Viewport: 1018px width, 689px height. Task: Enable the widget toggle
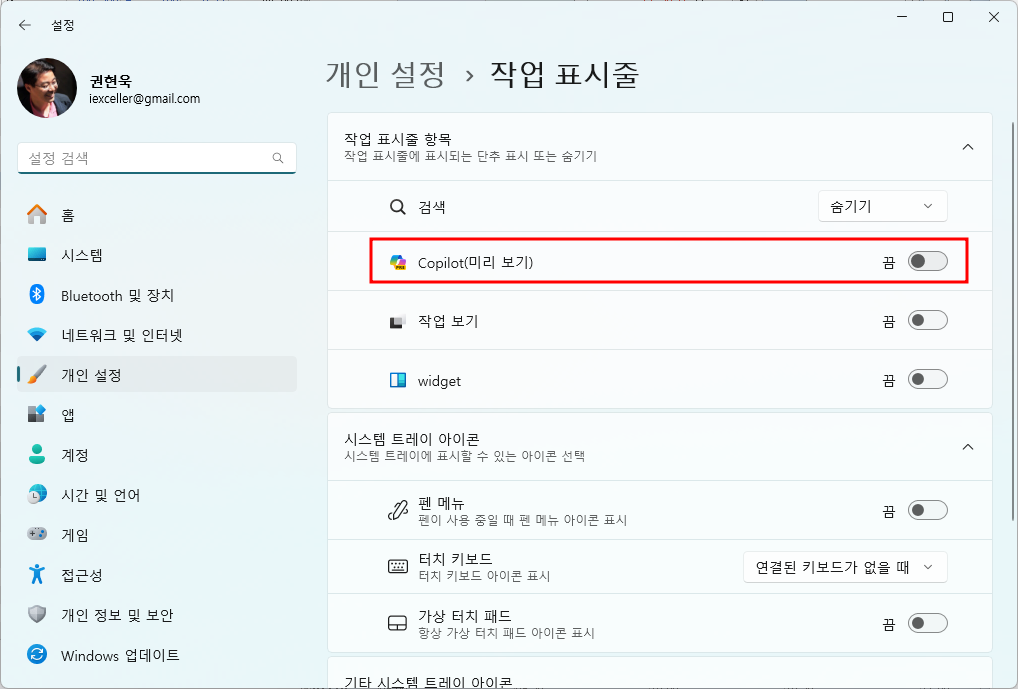tap(927, 379)
